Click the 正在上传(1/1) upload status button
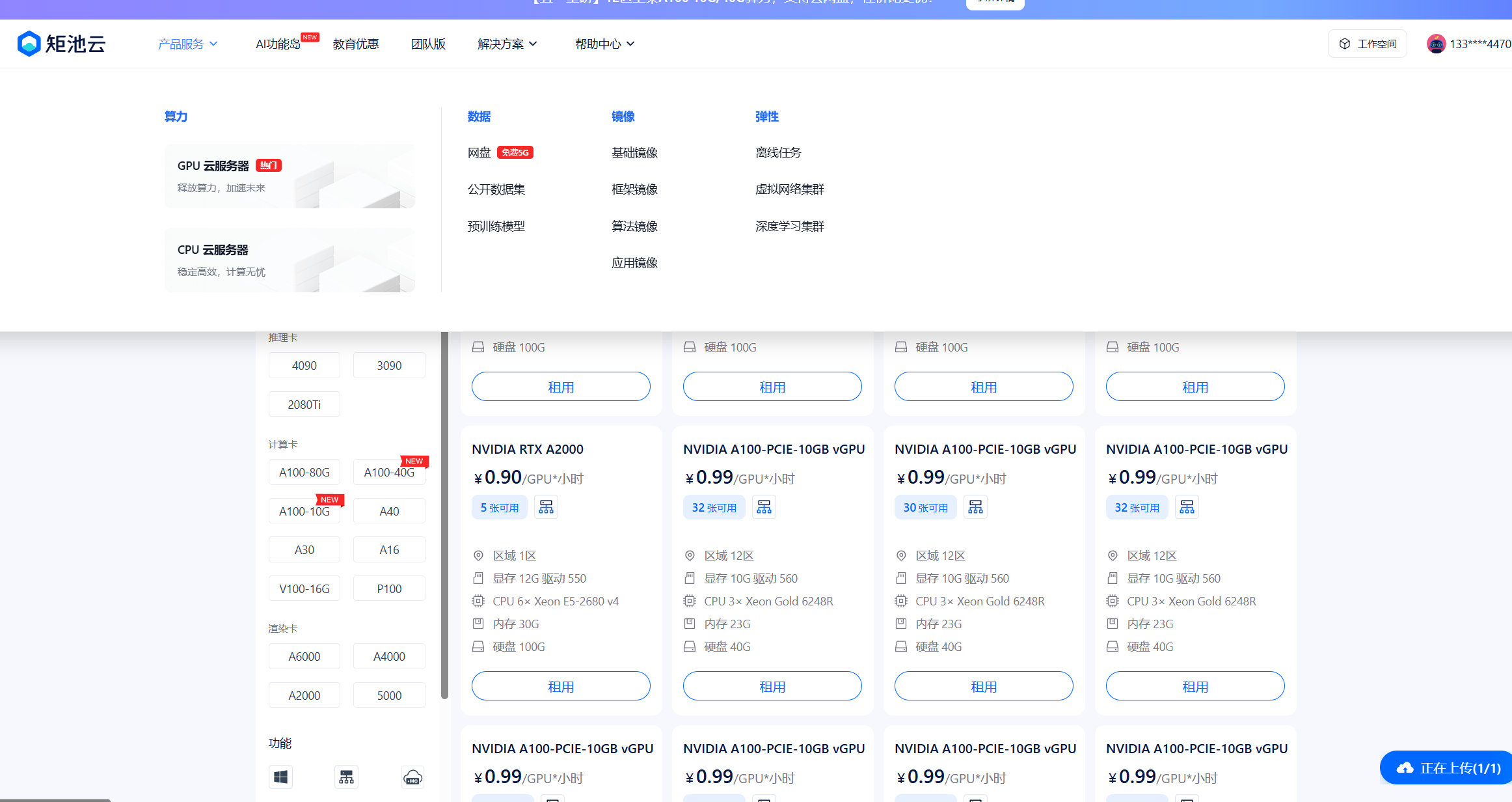1512x802 pixels. coord(1447,768)
